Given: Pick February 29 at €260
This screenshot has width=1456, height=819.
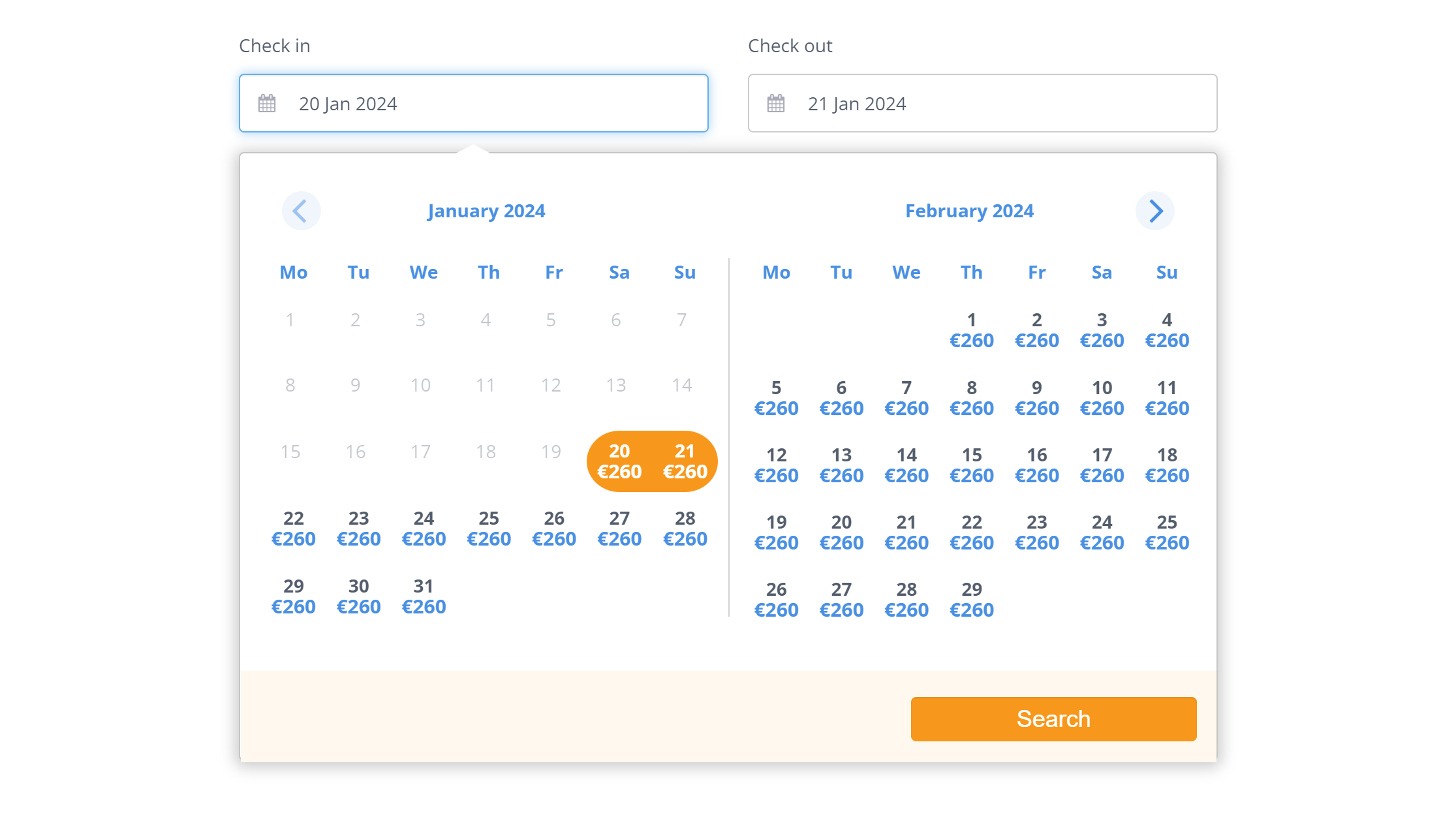Looking at the screenshot, I should point(971,600).
